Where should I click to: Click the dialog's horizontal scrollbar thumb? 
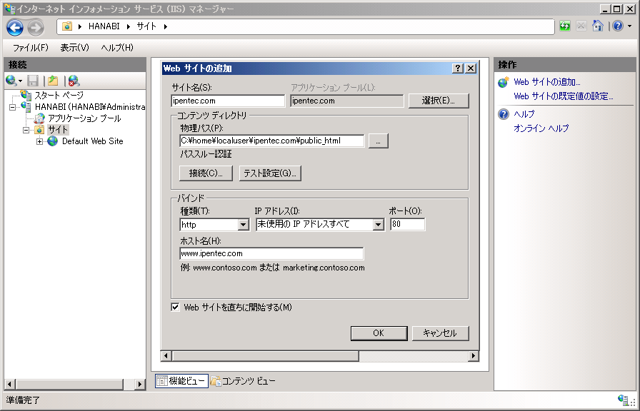265,356
